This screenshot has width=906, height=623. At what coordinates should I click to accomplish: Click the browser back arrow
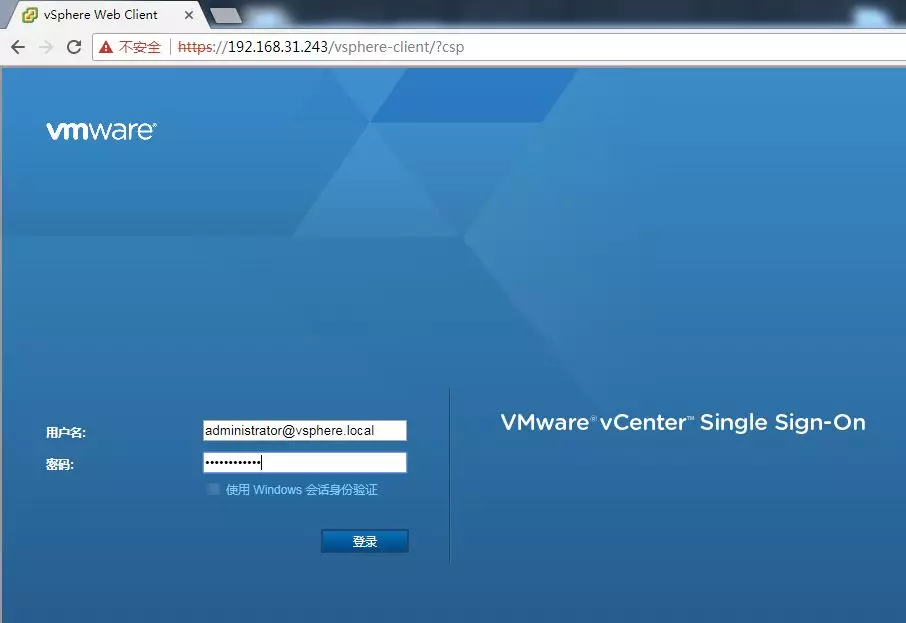coord(18,47)
